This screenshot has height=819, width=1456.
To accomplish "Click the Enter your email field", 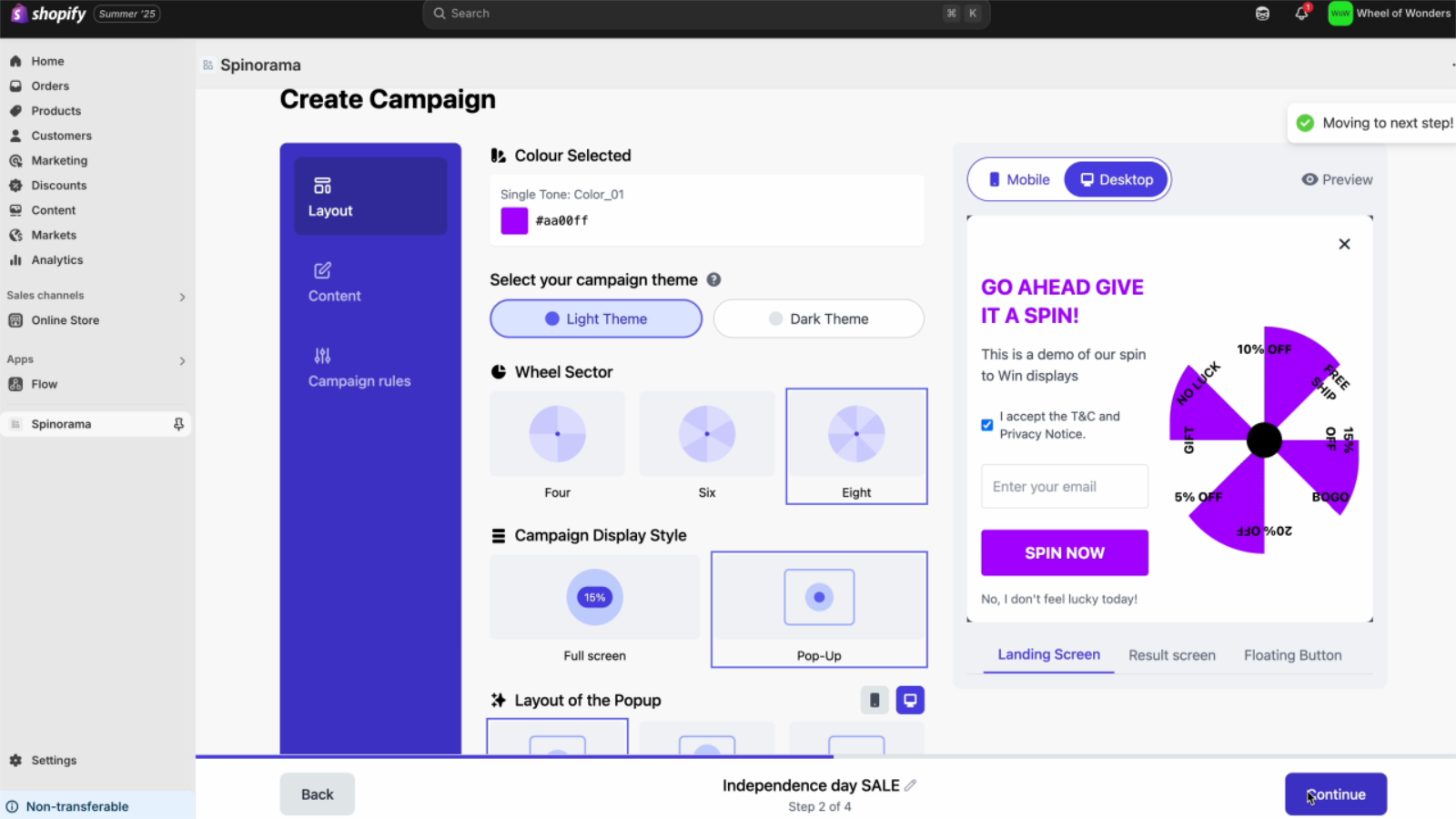I will pyautogui.click(x=1063, y=486).
